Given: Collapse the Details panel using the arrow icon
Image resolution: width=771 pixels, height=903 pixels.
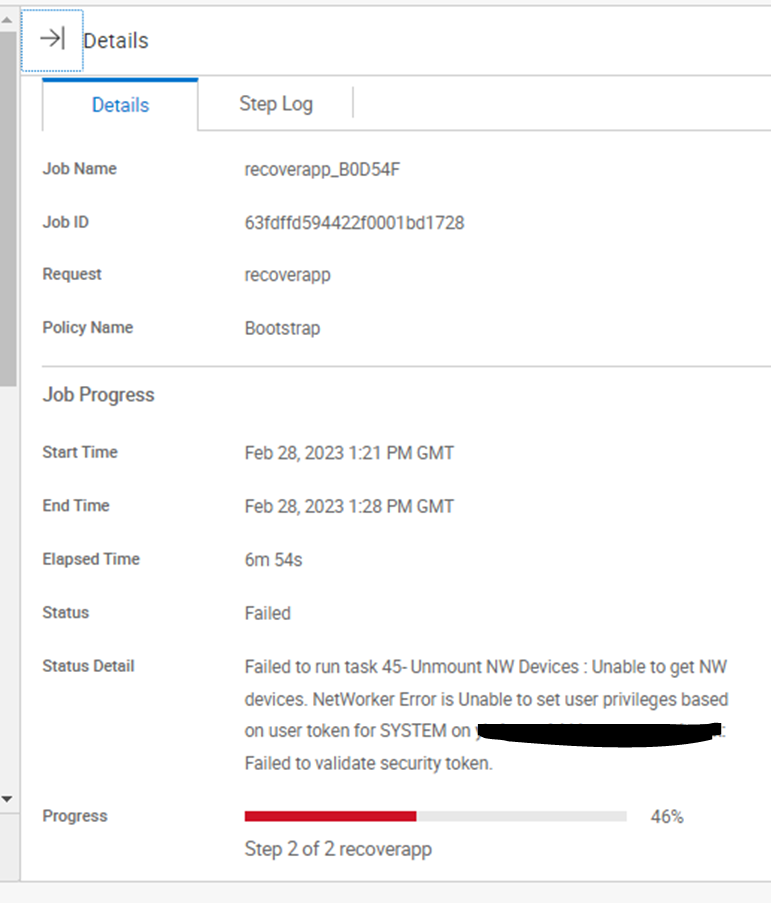Looking at the screenshot, I should click(x=51, y=38).
